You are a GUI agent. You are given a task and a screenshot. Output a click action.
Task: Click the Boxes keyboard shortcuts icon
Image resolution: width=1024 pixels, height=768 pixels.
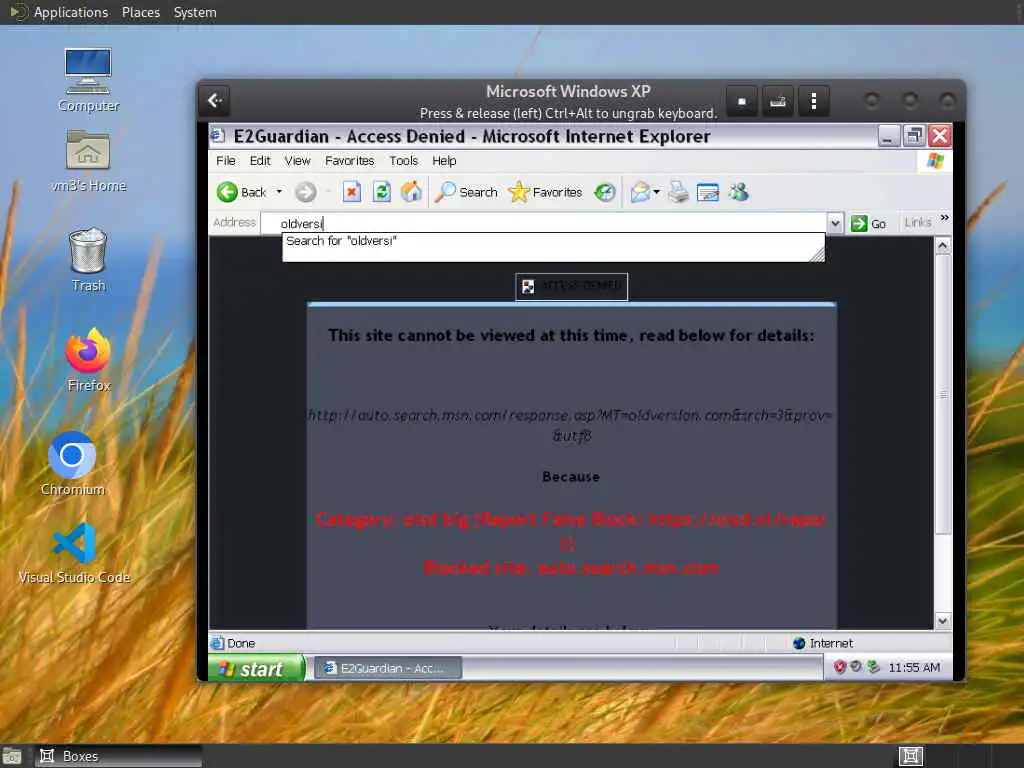click(x=777, y=101)
